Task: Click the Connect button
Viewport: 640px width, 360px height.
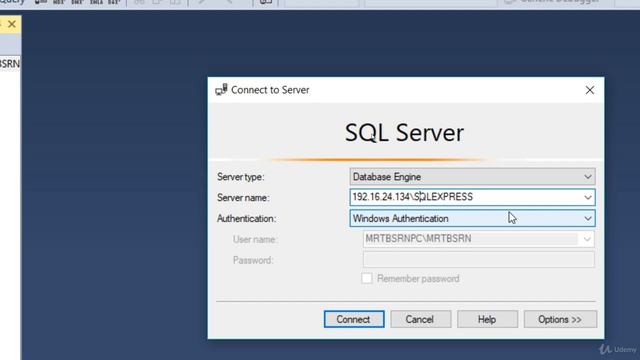Action: click(x=354, y=319)
